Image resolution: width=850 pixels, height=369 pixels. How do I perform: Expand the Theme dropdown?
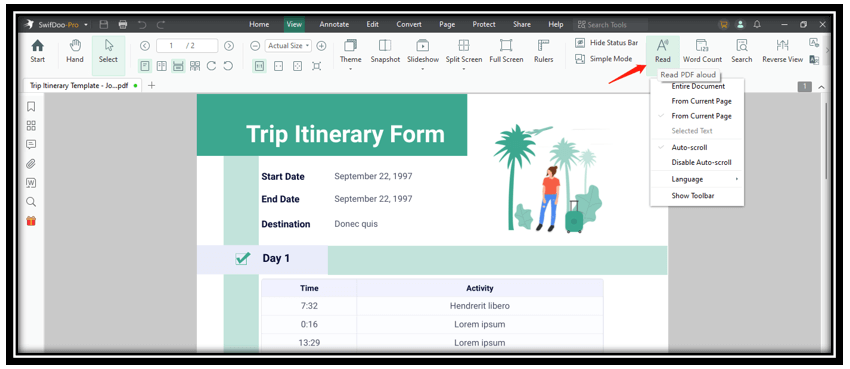(x=350, y=54)
